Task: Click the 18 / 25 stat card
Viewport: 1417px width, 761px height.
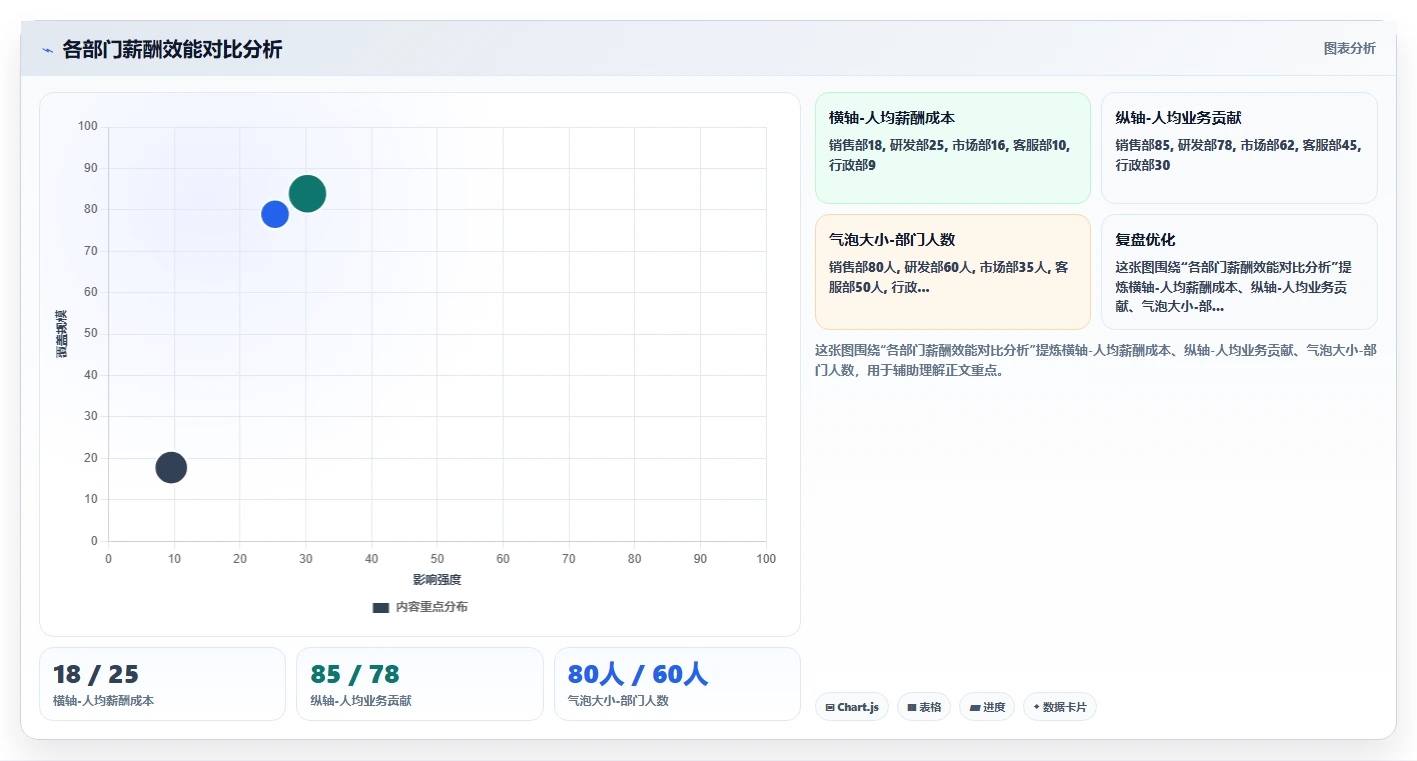Action: [x=162, y=684]
